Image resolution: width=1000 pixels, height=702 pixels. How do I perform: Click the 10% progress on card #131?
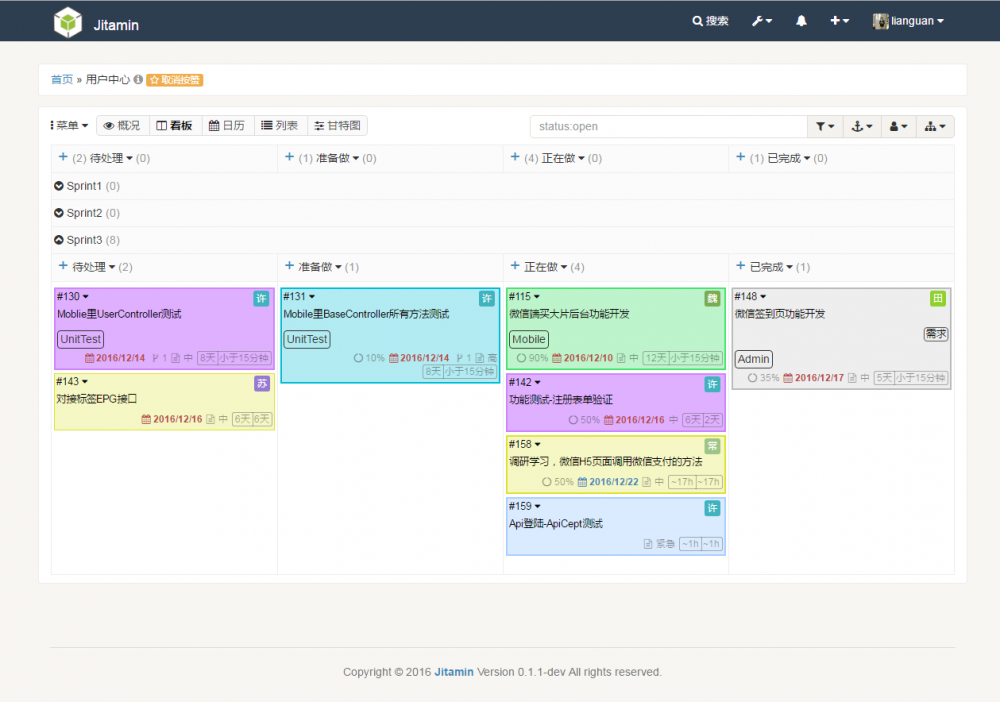369,358
